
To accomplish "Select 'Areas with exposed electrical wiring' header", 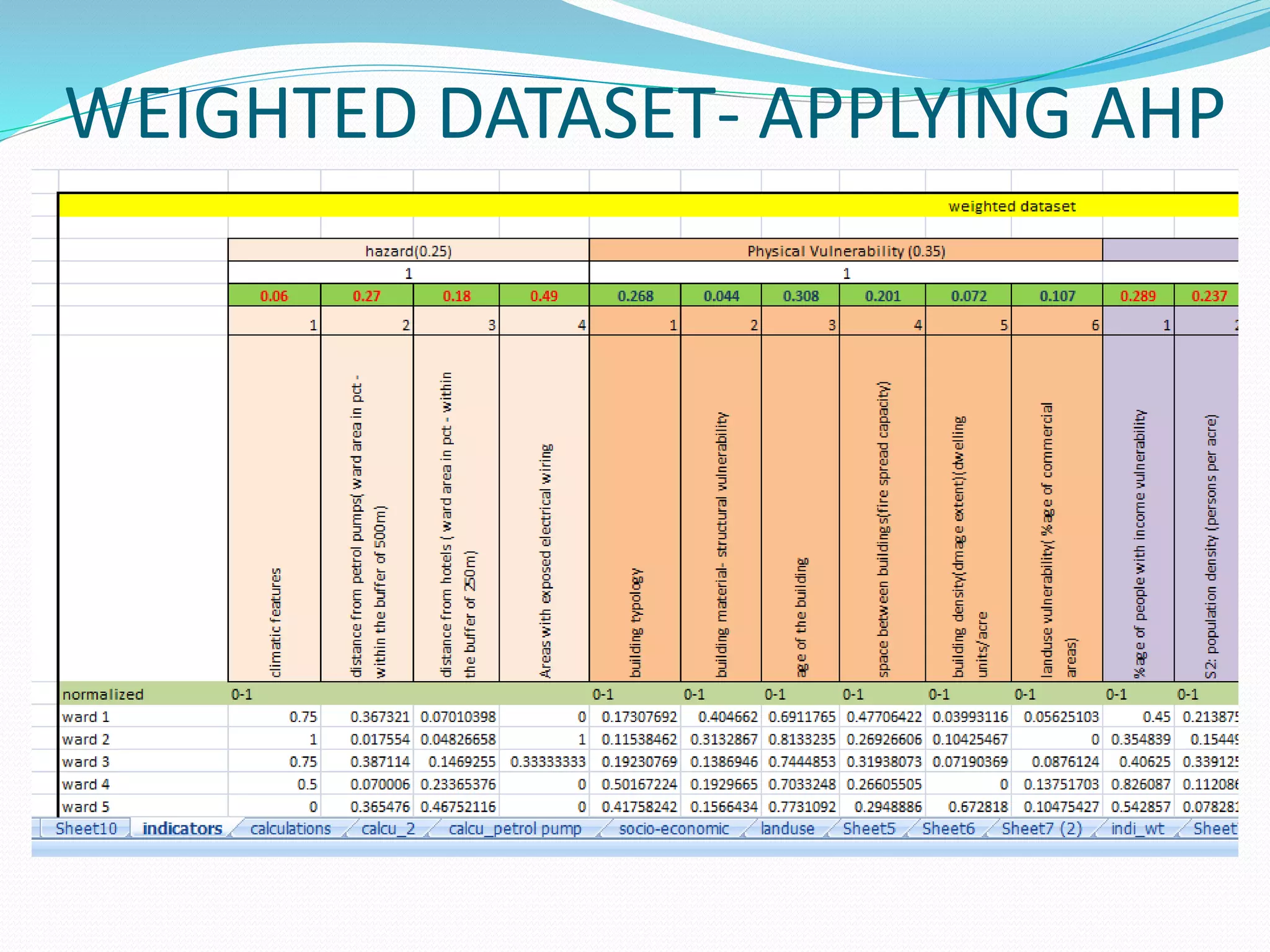I will (x=544, y=508).
